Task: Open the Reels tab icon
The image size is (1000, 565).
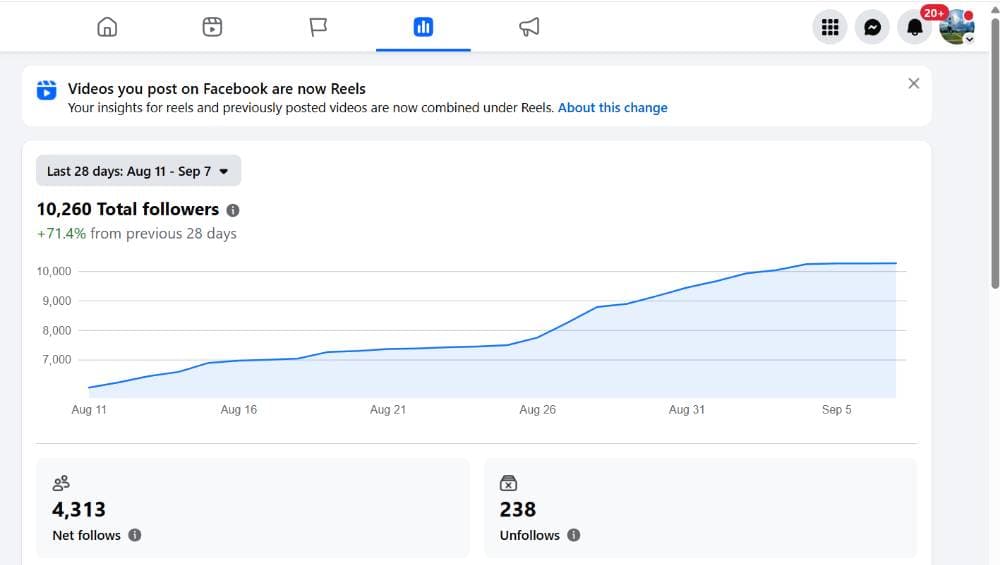Action: coord(212,27)
